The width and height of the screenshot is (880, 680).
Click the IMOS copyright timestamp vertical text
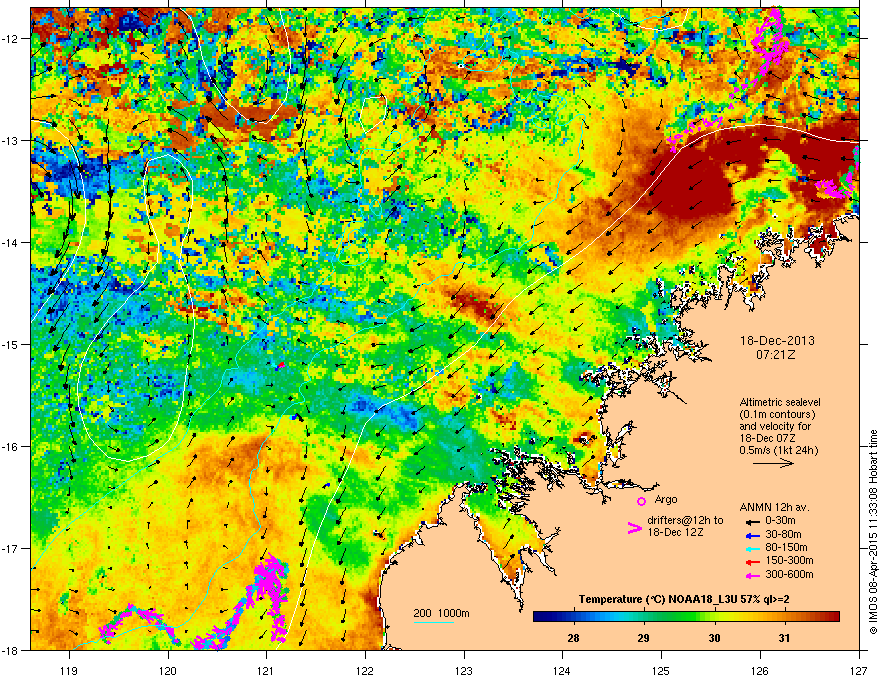coord(873,532)
